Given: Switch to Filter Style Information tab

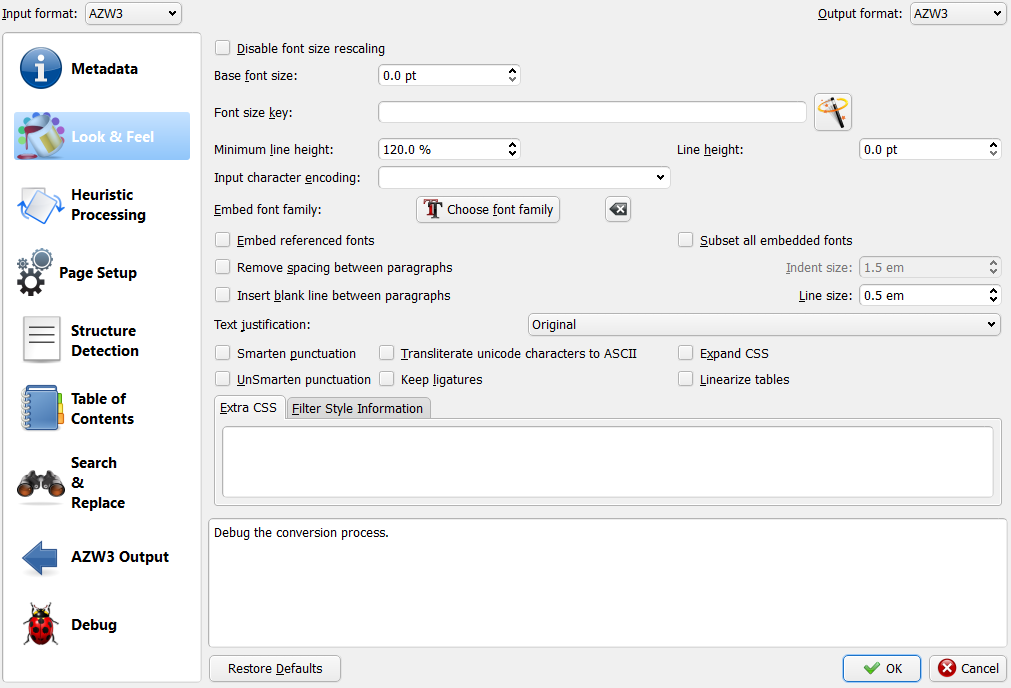Looking at the screenshot, I should click(x=358, y=408).
